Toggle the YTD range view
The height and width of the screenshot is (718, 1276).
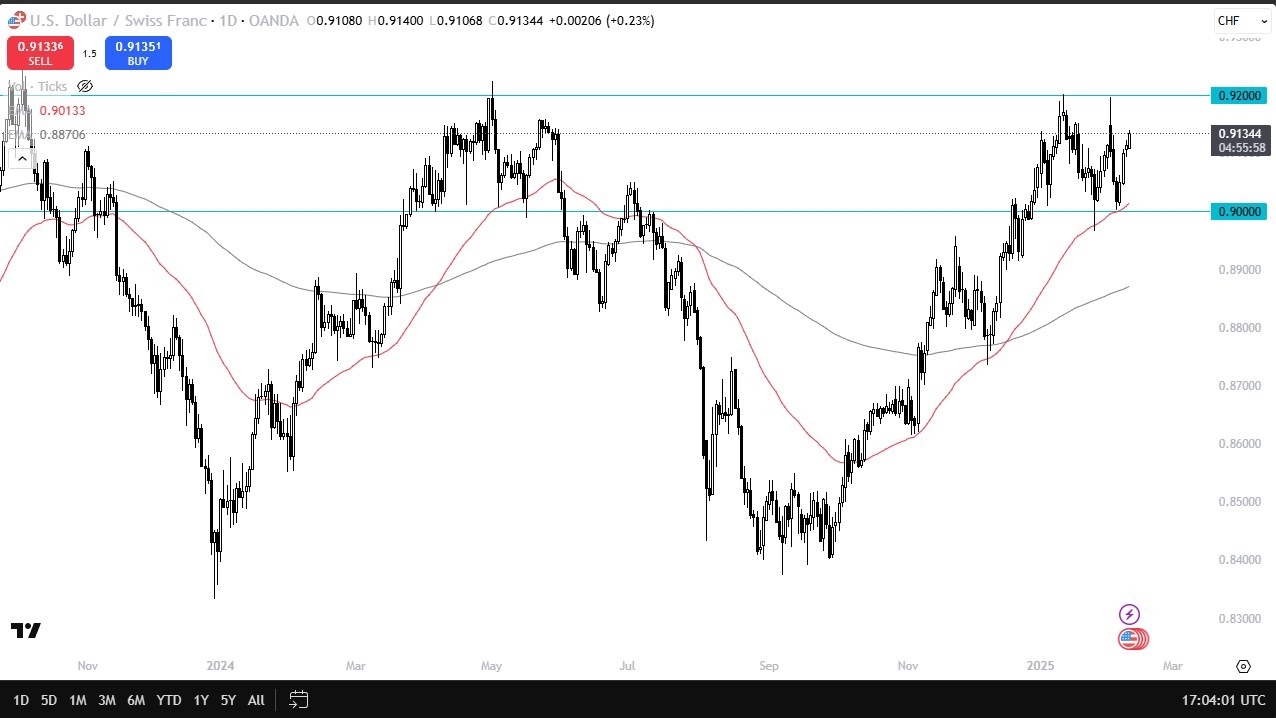[168, 700]
